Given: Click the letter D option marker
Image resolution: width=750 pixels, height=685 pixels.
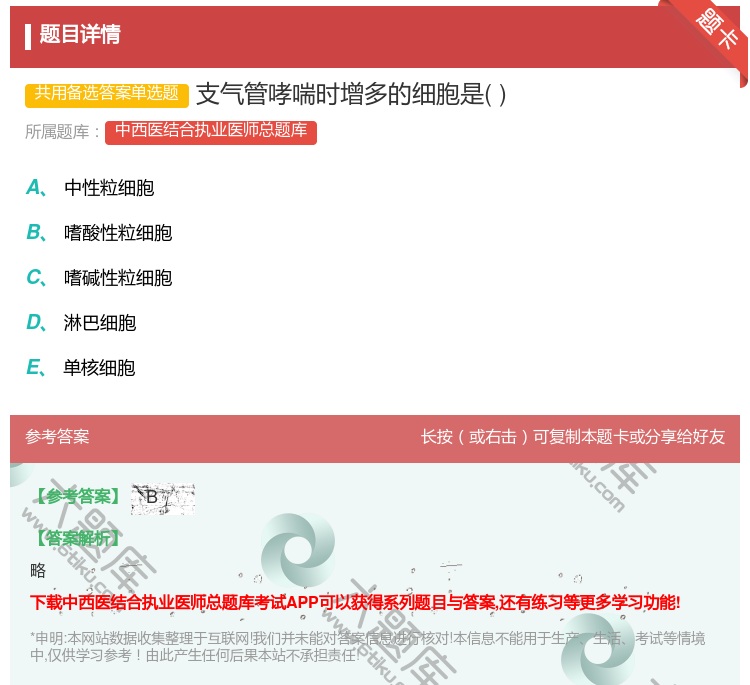Looking at the screenshot, I should click(x=35, y=323).
